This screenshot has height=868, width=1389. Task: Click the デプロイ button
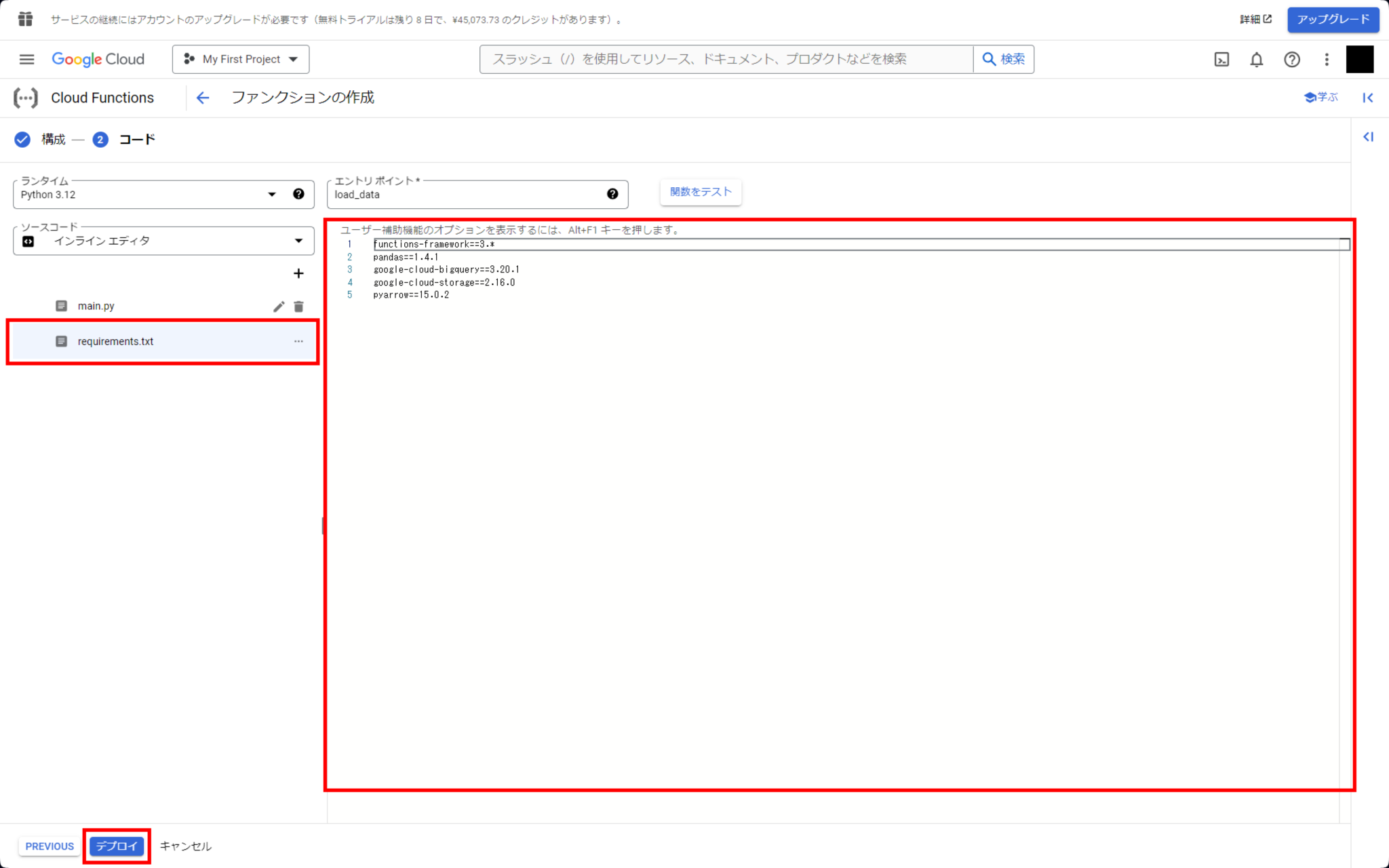coord(116,846)
